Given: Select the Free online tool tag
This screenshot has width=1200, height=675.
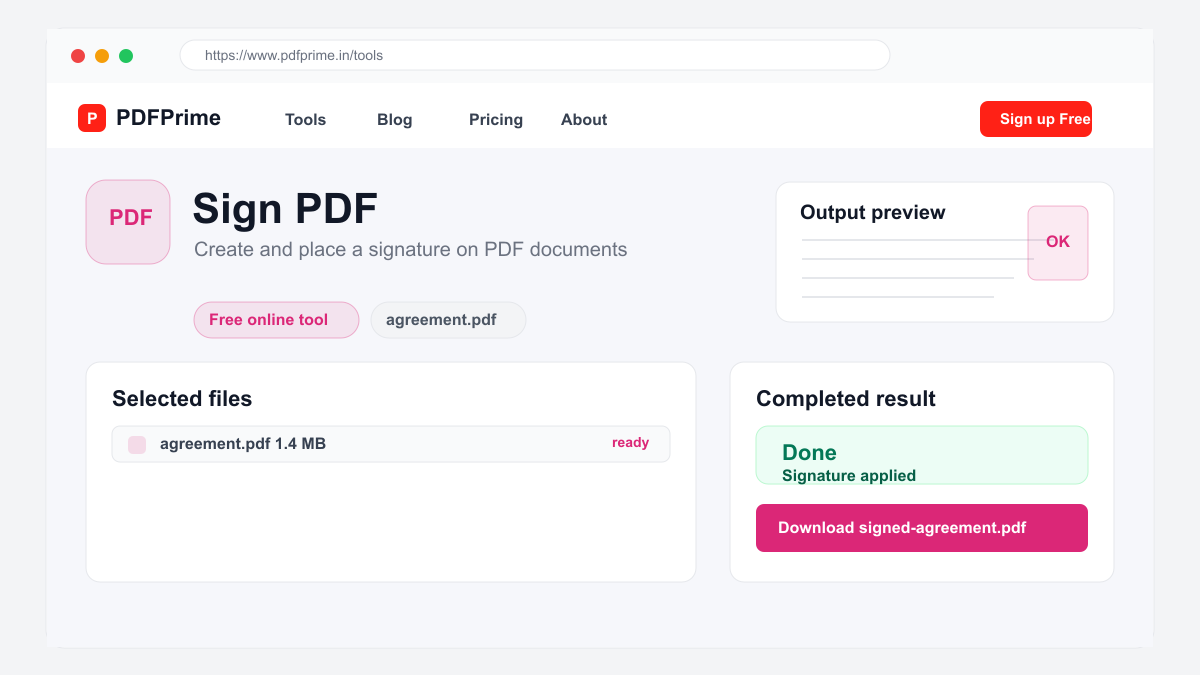Looking at the screenshot, I should (x=276, y=320).
